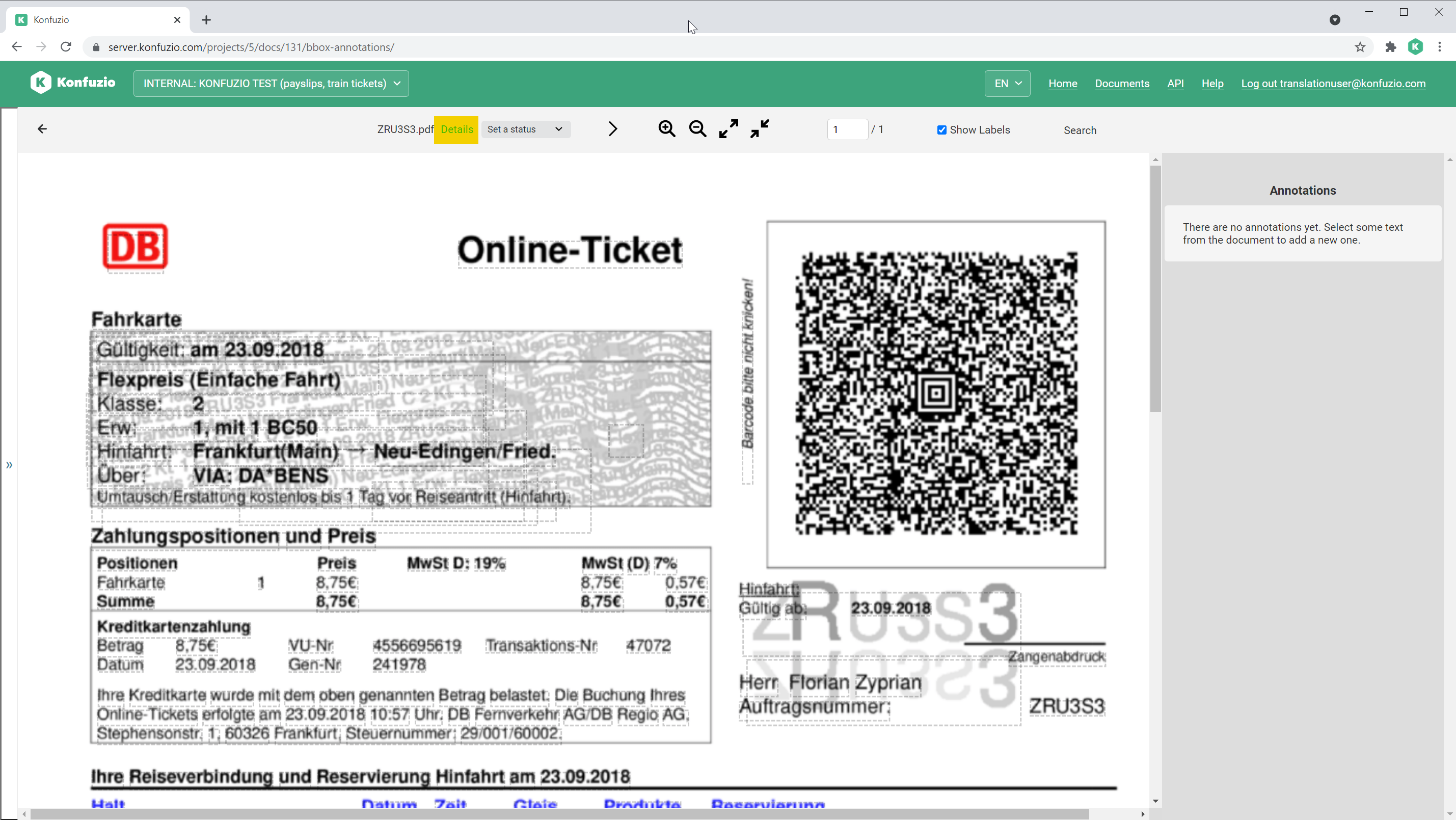Select the text 'am 23.09.2018' after Gültigkeit
Image resolution: width=1456 pixels, height=820 pixels.
point(257,350)
